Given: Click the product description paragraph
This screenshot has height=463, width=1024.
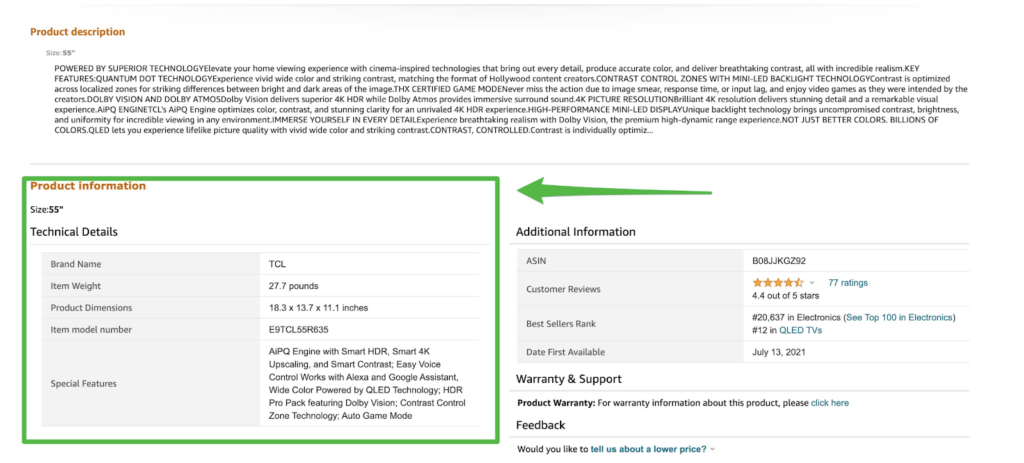Looking at the screenshot, I should (511, 100).
